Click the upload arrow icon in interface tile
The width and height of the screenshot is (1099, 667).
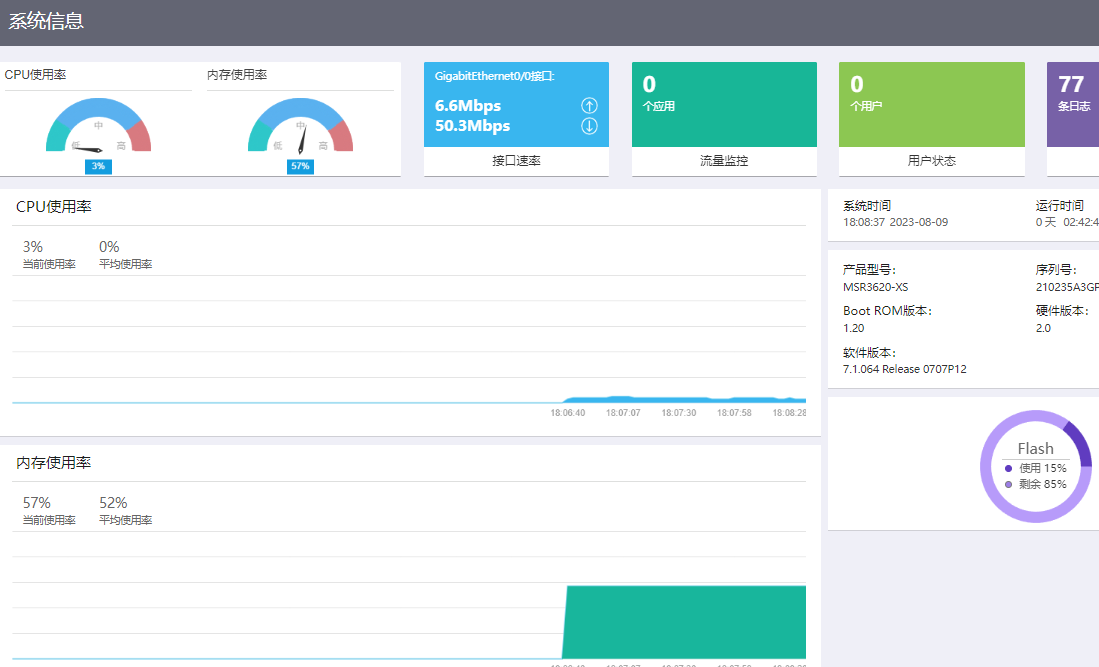coord(589,106)
